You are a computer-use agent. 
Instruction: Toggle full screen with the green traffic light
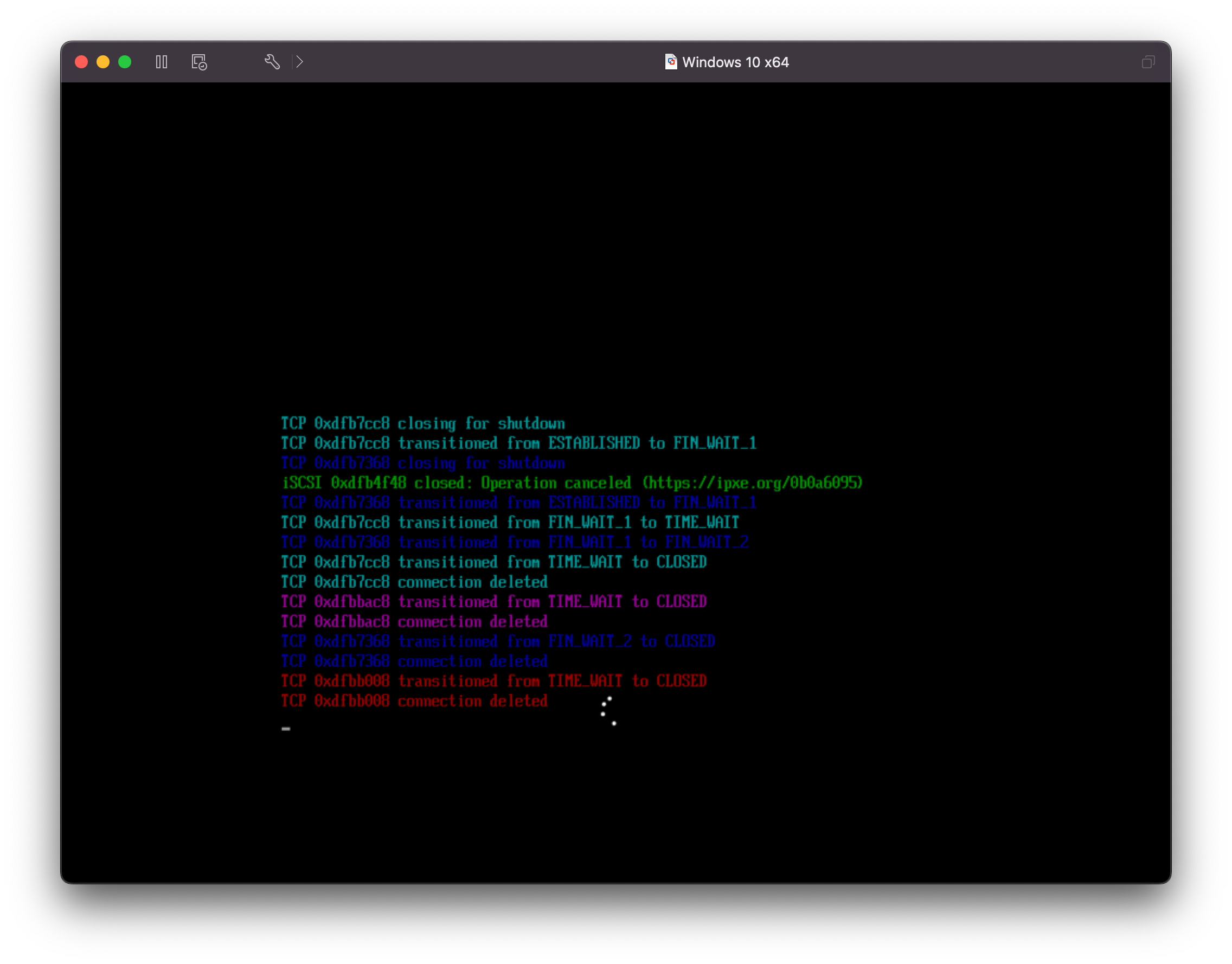pos(125,61)
